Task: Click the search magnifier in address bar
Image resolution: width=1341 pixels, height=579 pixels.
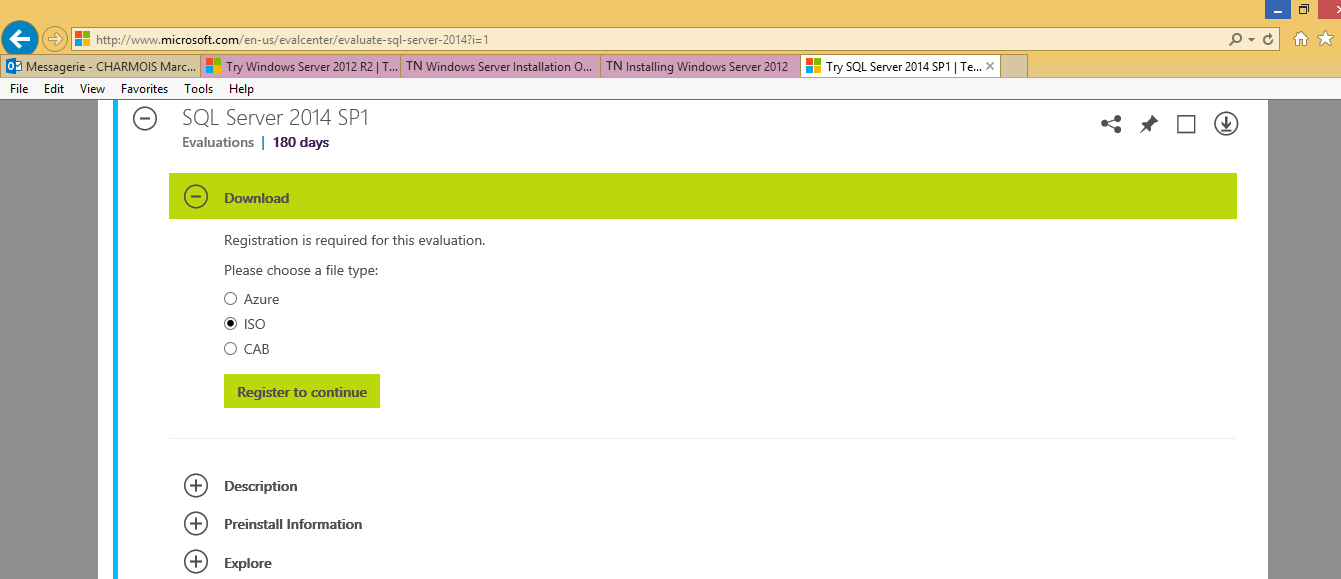Action: tap(1235, 40)
